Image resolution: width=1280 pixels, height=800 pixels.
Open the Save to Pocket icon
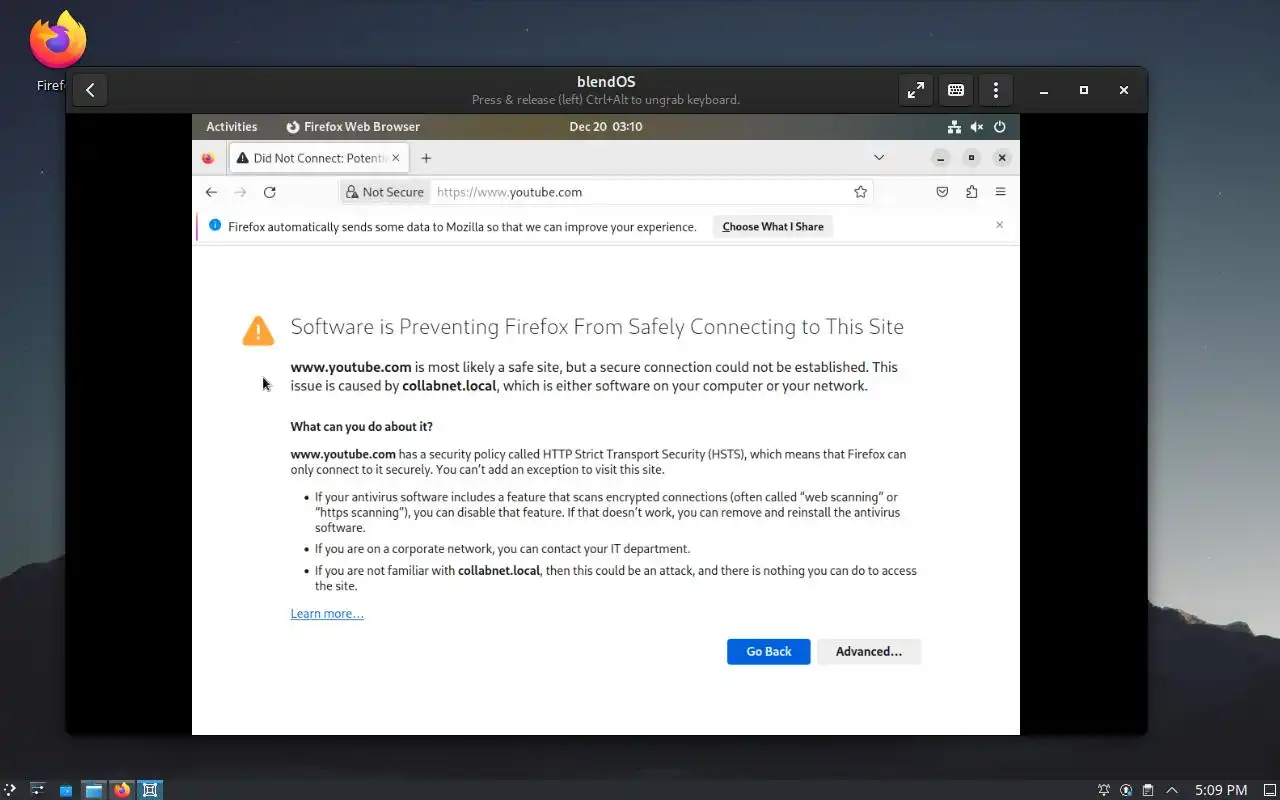[x=942, y=192]
